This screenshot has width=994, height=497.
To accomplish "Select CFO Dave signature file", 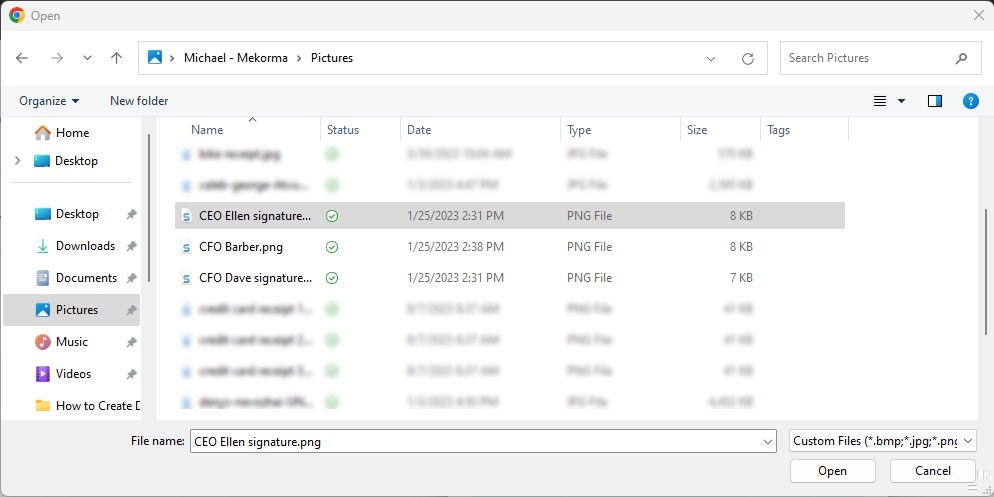I will pos(510,278).
